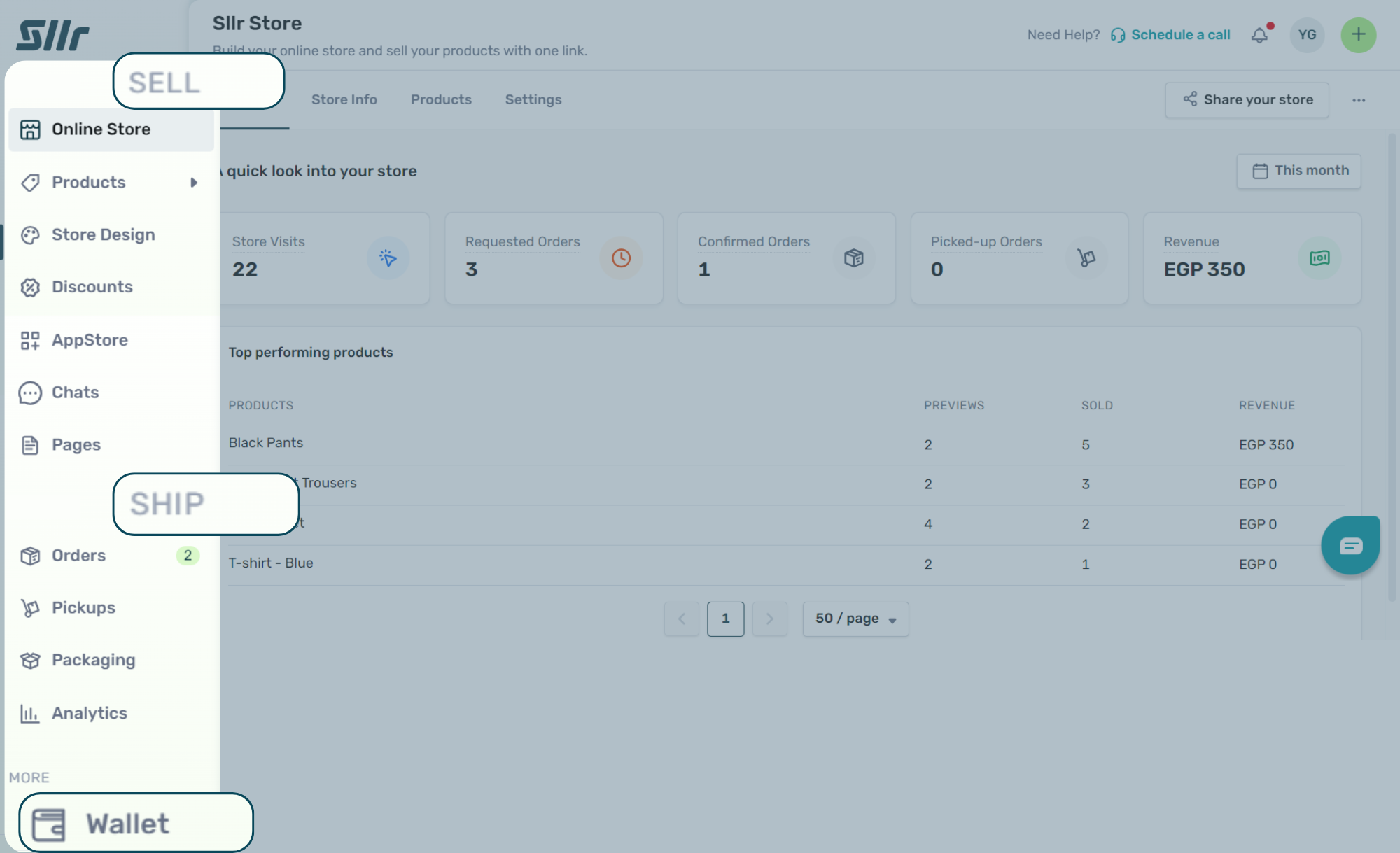
Task: Open the floating chat support bubble
Action: click(1350, 546)
